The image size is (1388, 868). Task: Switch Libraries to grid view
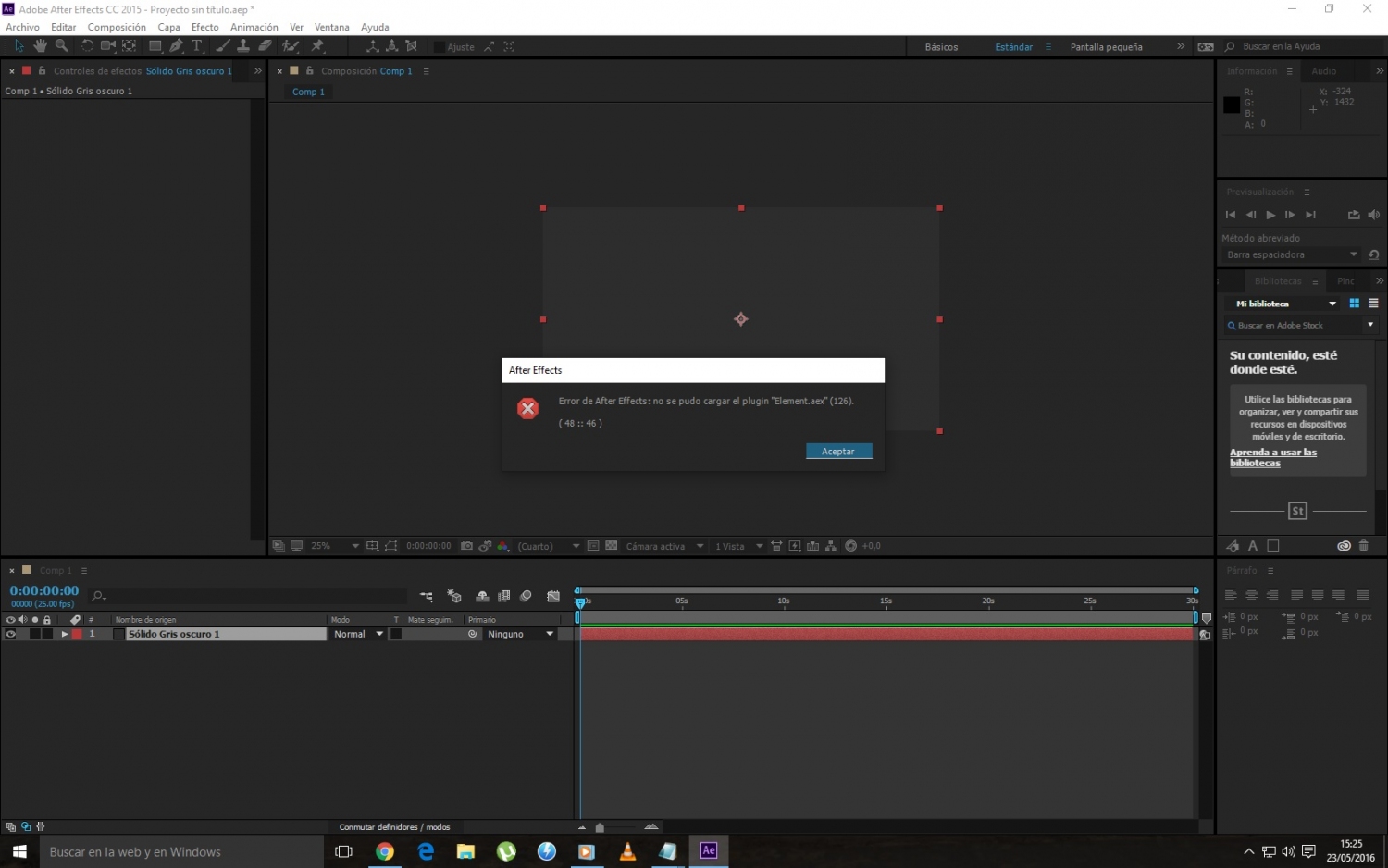1354,304
